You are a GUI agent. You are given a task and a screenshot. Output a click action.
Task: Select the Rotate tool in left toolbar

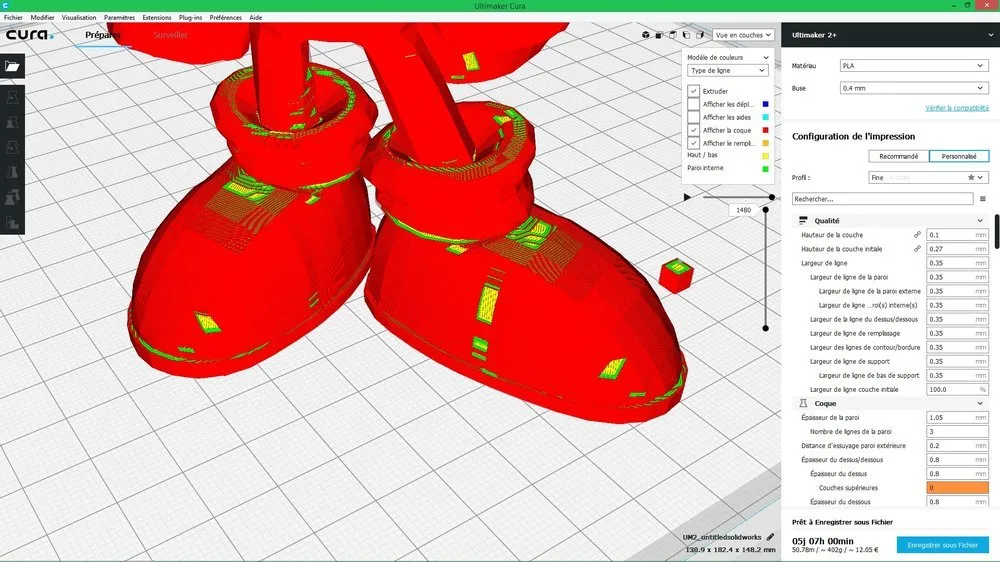tap(12, 147)
